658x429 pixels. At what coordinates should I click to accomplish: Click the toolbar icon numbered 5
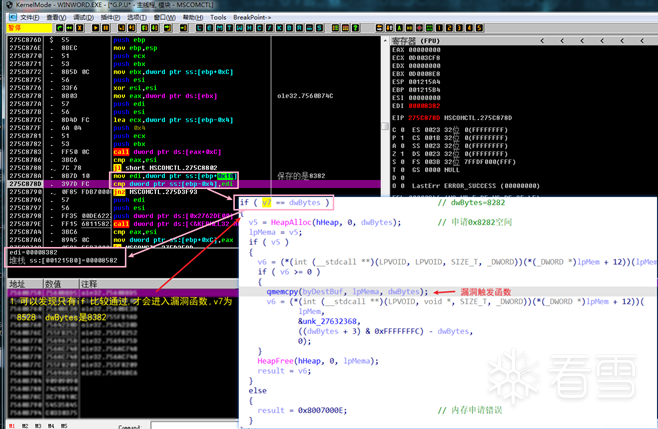click(479, 28)
